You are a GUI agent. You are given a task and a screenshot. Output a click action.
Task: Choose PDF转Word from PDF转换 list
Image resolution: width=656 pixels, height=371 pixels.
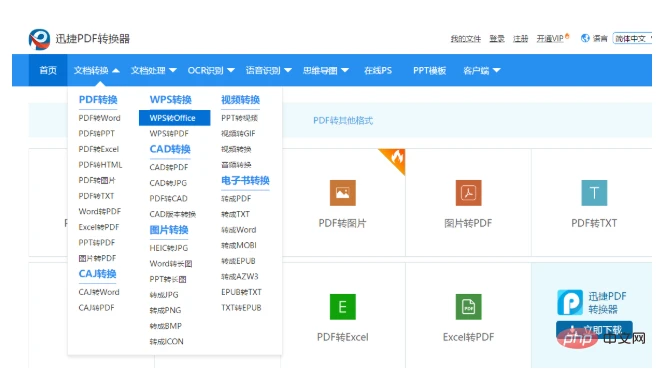100,118
